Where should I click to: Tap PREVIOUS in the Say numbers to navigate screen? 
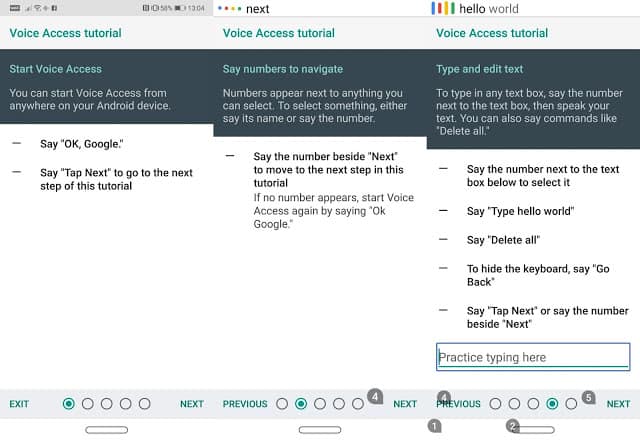pos(245,404)
